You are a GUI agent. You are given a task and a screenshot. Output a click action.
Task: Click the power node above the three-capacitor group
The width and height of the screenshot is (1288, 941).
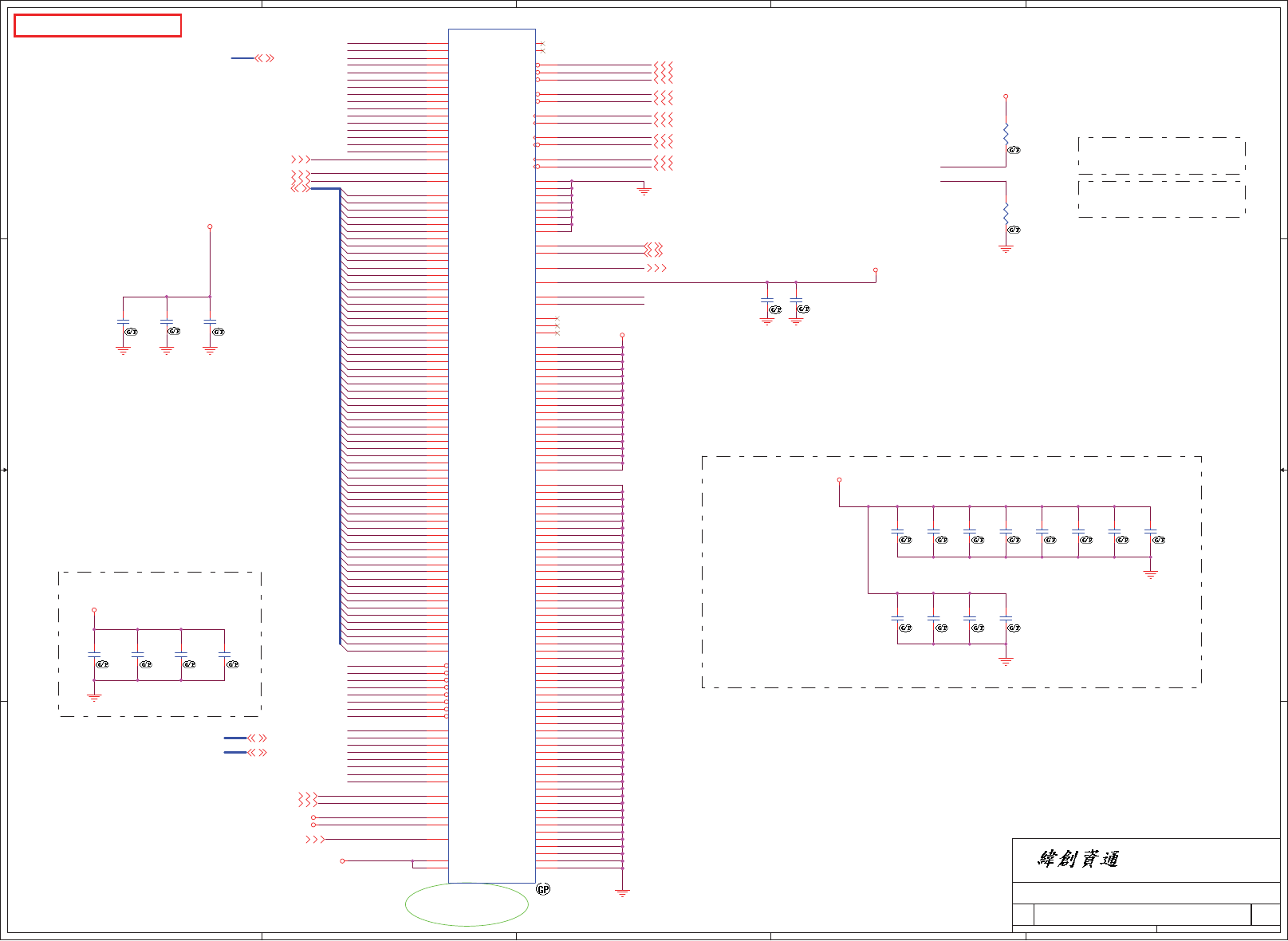coord(210,226)
